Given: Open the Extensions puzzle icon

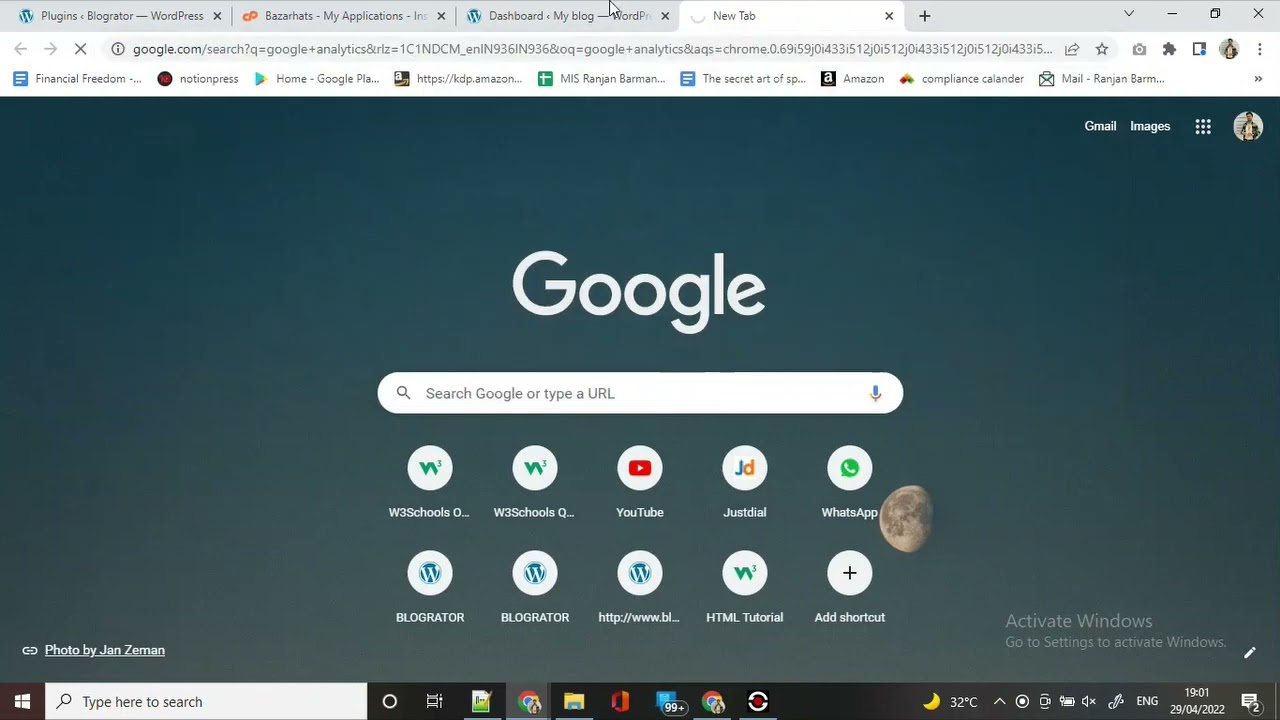Looking at the screenshot, I should [1169, 49].
